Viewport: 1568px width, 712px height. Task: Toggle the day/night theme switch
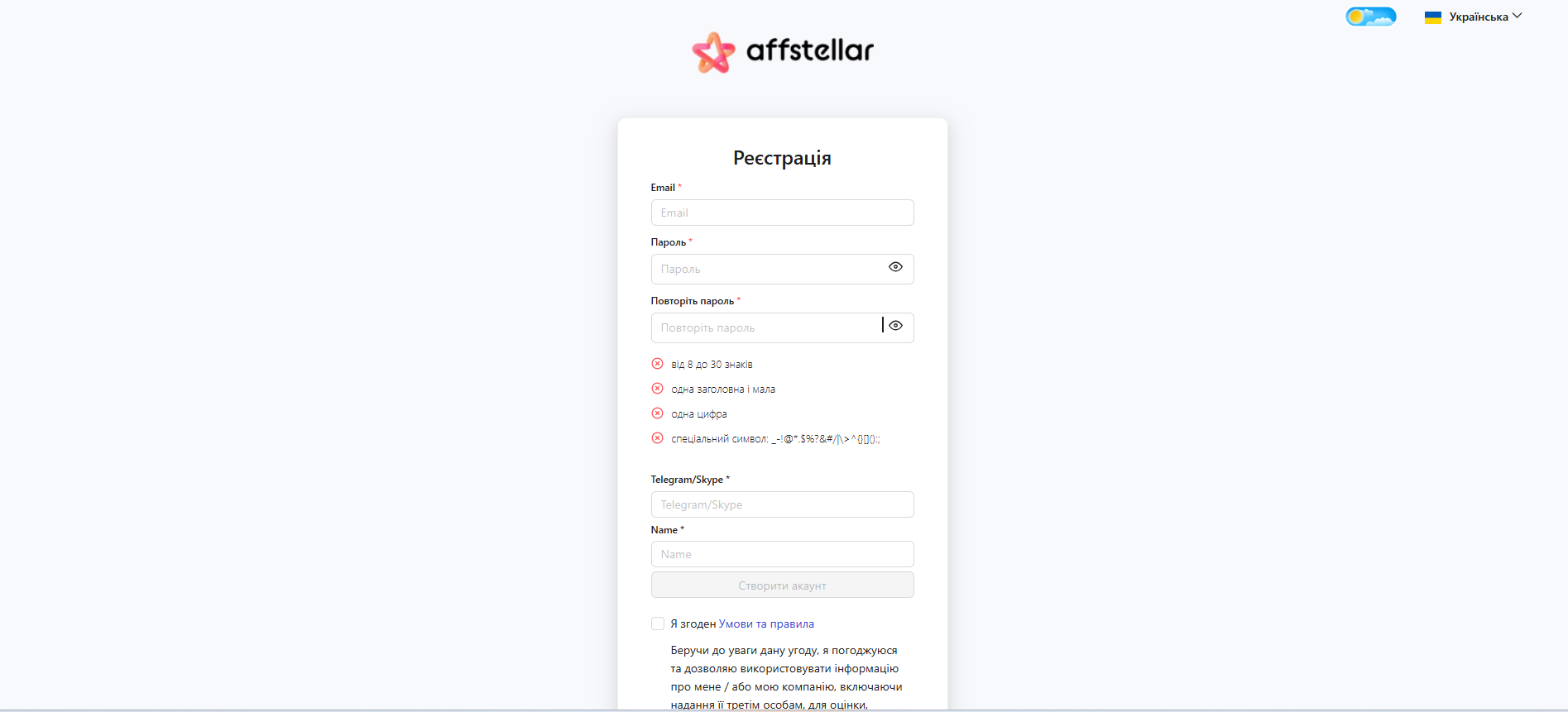pyautogui.click(x=1370, y=17)
